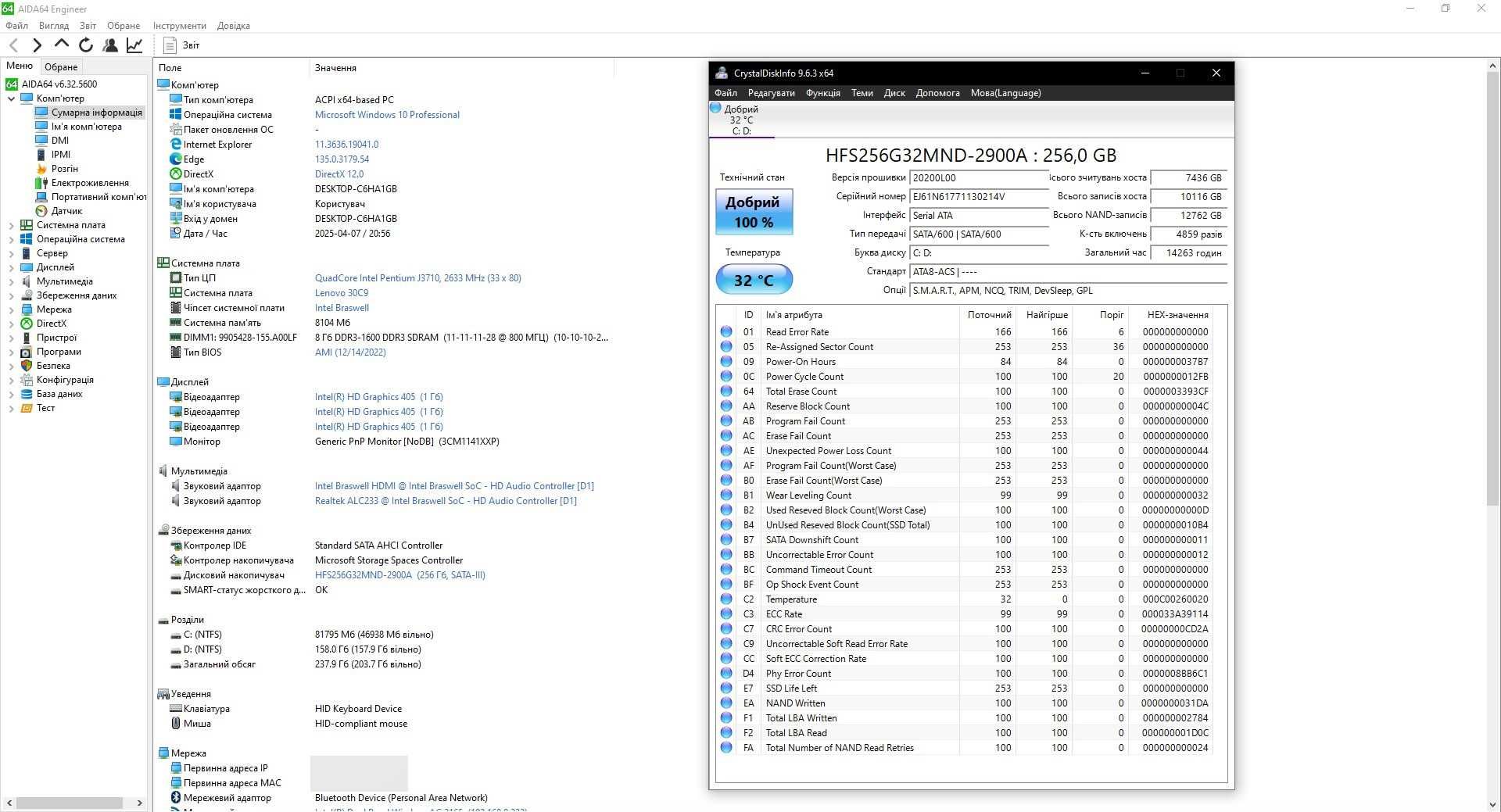Open CrystalDiskInfo Функція menu
This screenshot has width=1501, height=812.
[823, 93]
